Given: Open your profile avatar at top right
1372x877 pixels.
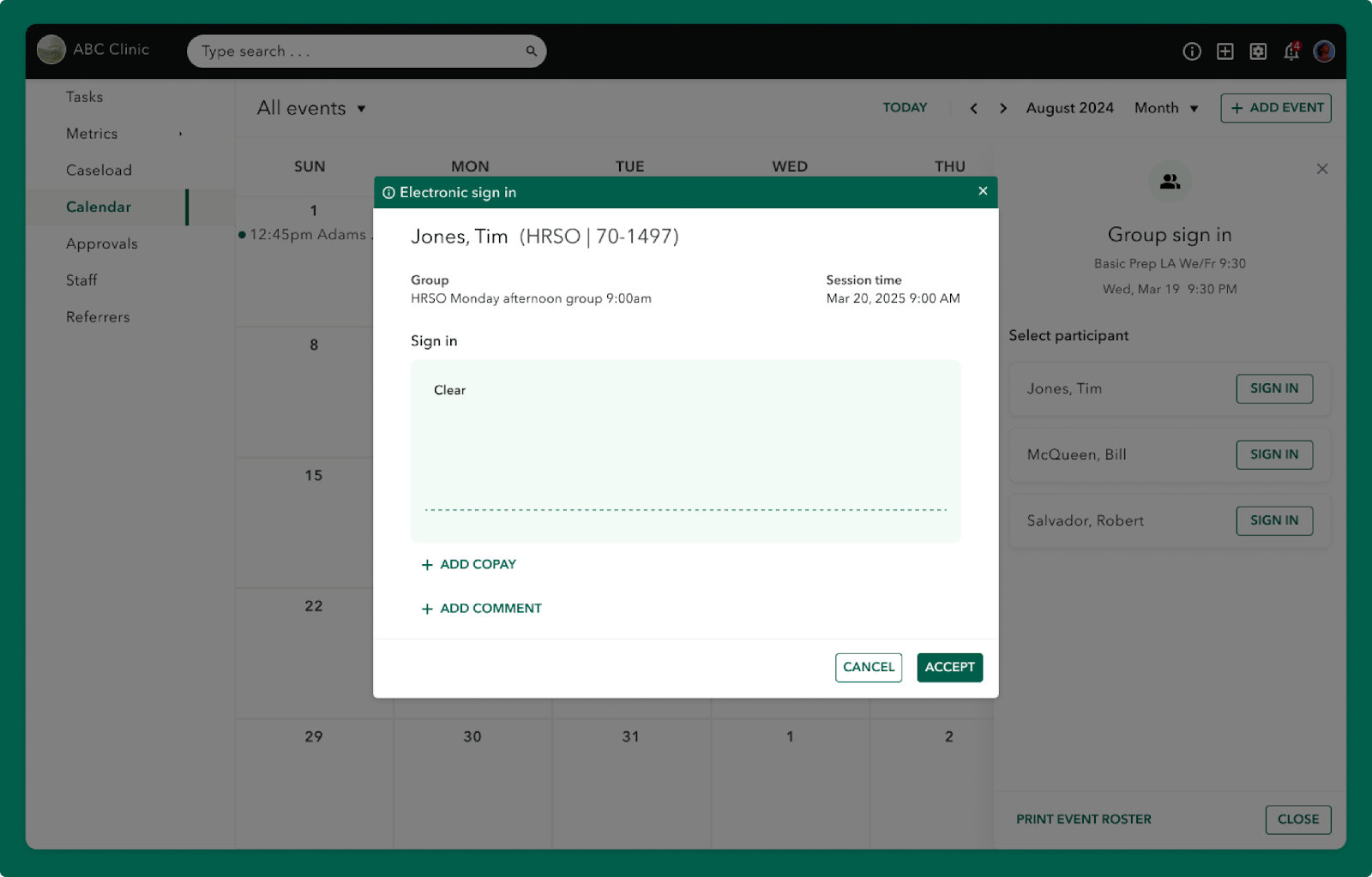Looking at the screenshot, I should 1324,51.
